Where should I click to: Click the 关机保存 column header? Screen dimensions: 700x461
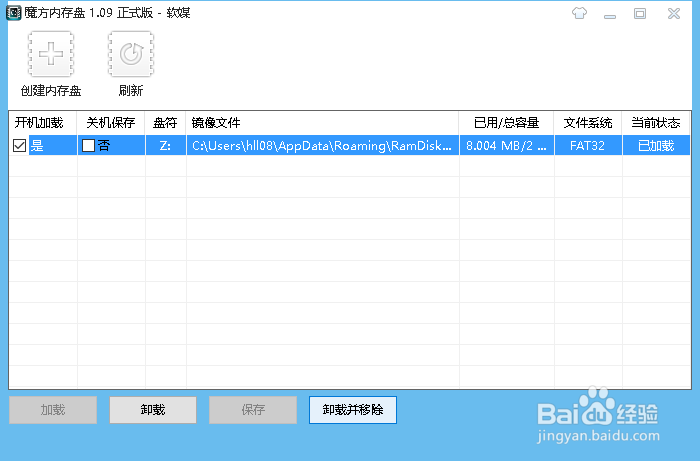pos(111,123)
